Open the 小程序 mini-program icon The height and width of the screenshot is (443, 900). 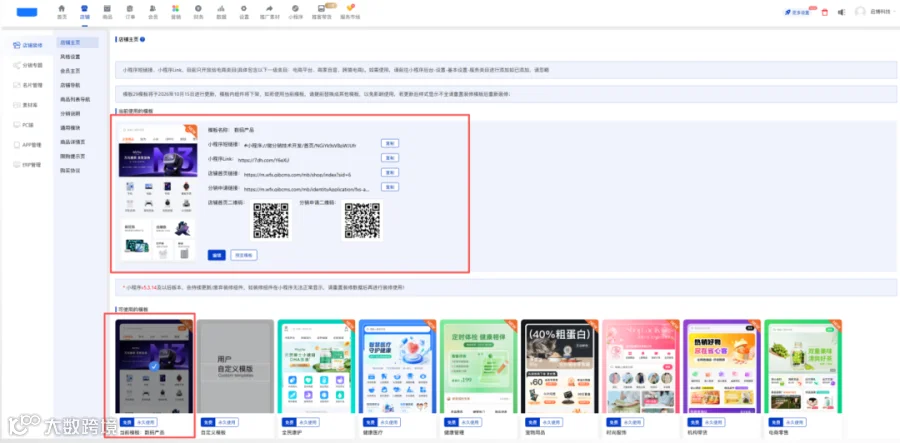tap(295, 11)
